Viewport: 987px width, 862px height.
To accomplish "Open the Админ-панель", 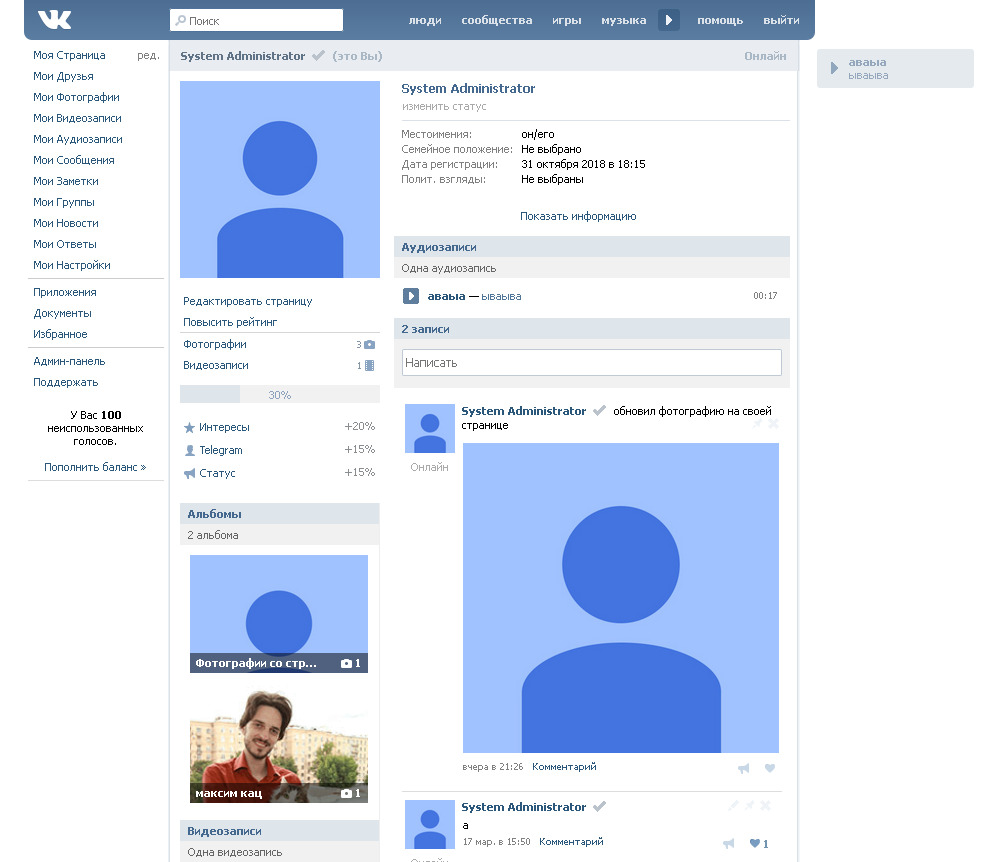I will [x=69, y=361].
